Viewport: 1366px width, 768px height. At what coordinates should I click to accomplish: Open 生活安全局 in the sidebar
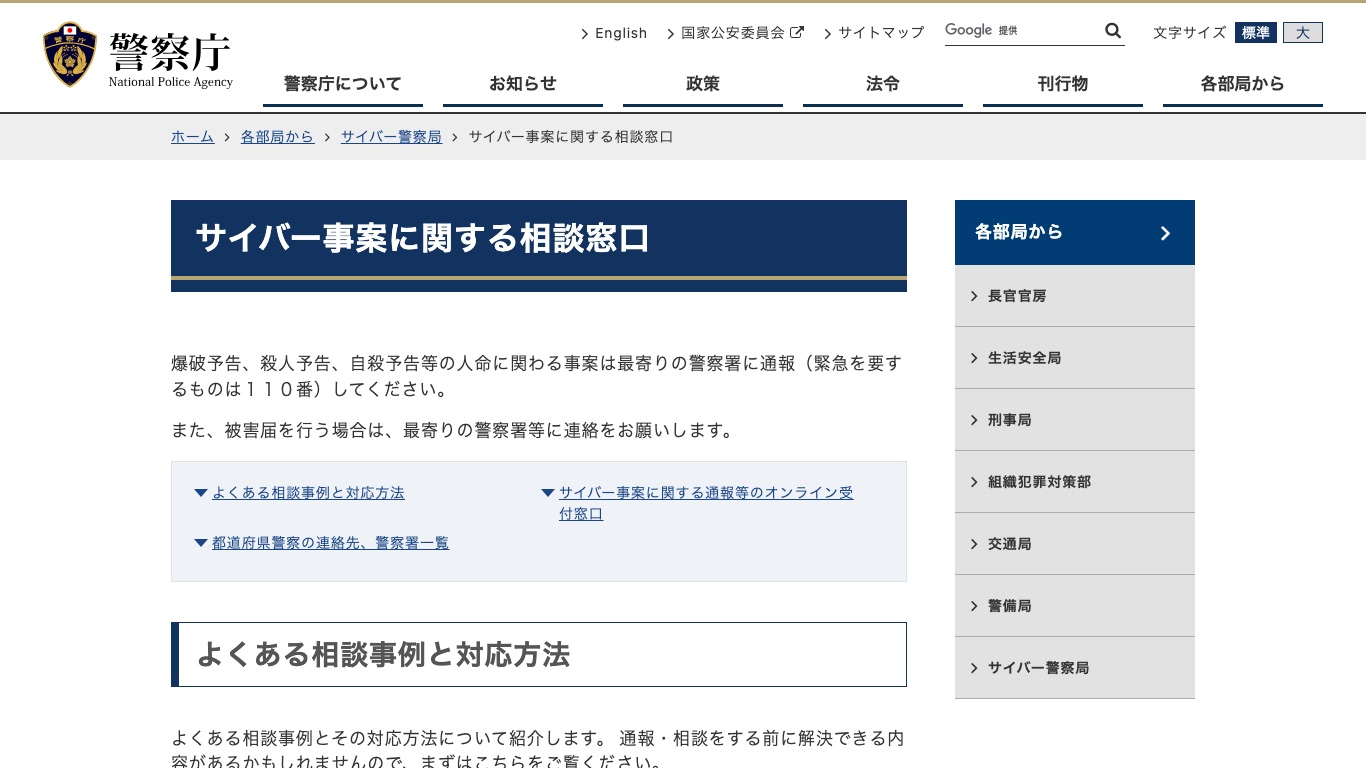click(x=1075, y=358)
